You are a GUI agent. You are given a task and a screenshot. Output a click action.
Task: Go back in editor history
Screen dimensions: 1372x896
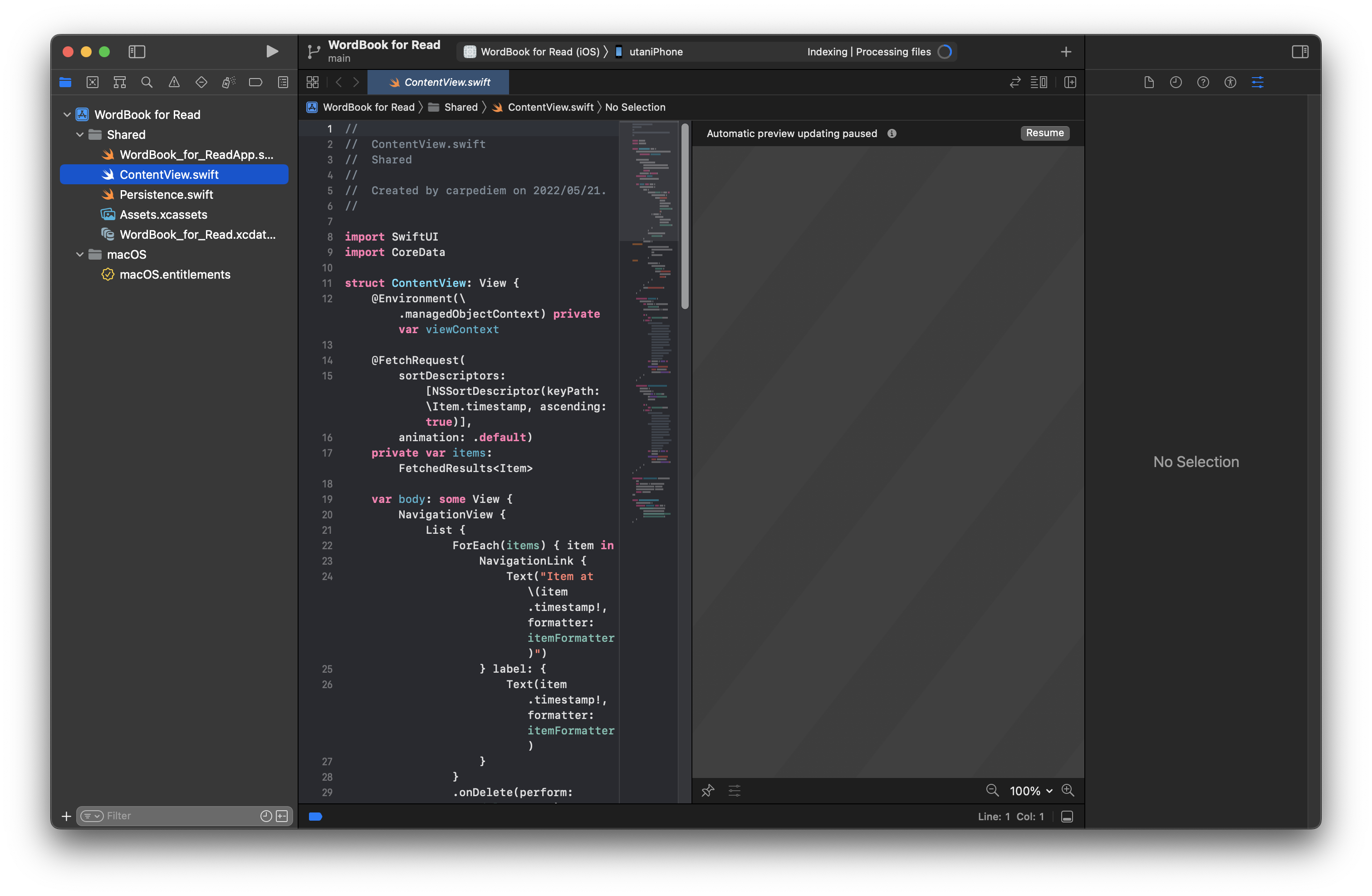[x=339, y=83]
